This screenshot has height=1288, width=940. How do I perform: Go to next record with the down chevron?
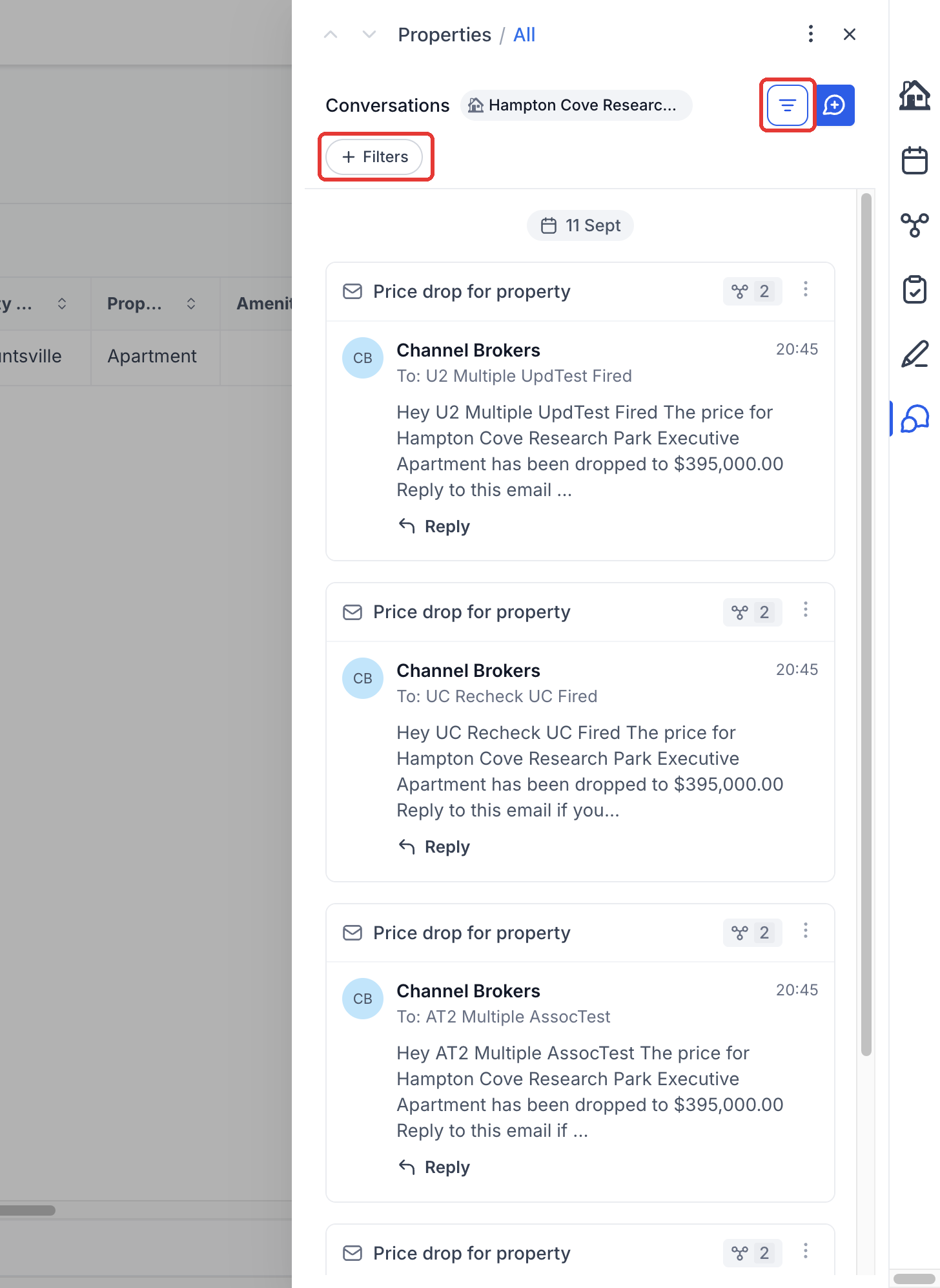point(369,35)
